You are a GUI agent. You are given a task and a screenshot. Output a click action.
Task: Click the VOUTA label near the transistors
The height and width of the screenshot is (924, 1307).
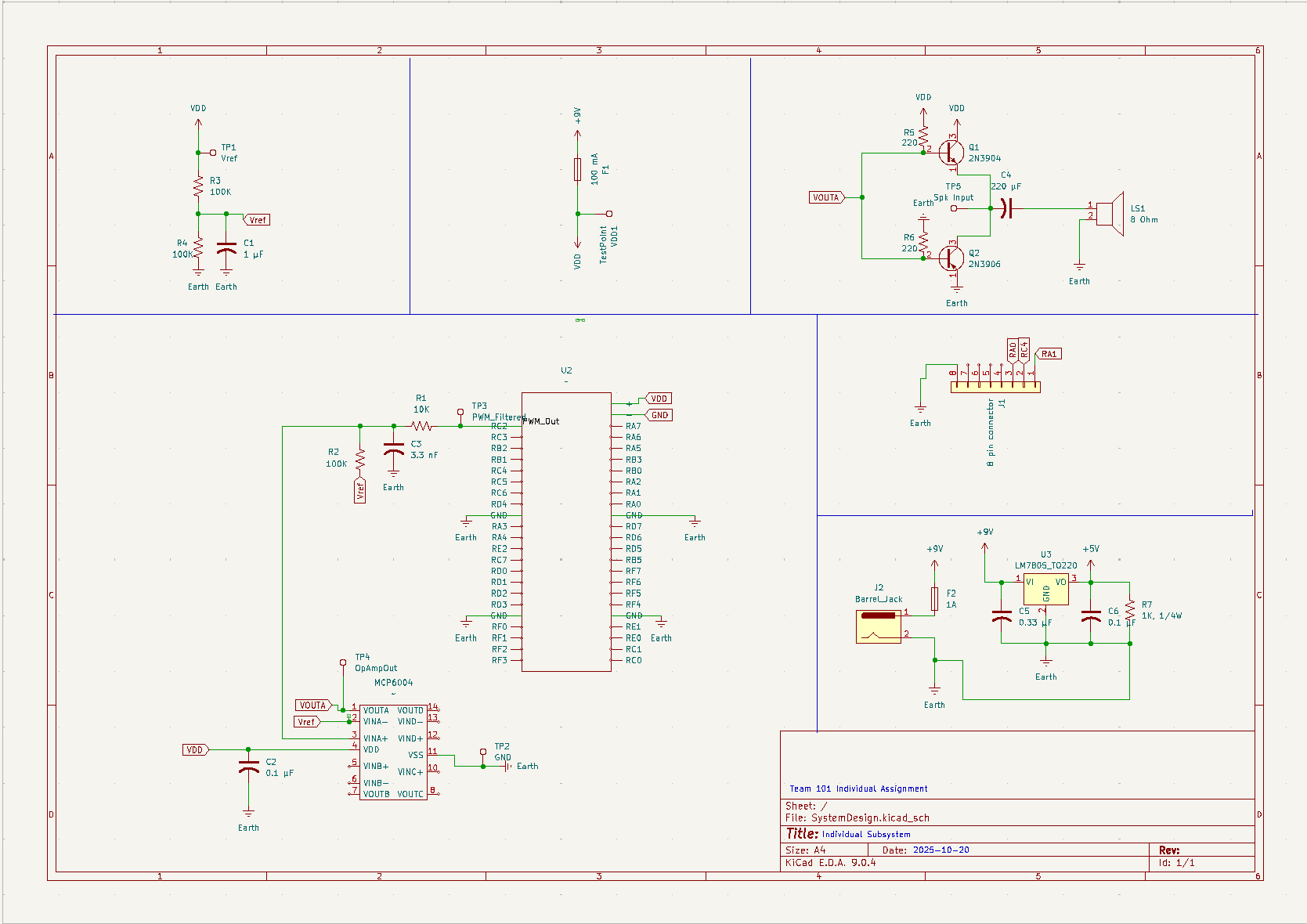(825, 197)
